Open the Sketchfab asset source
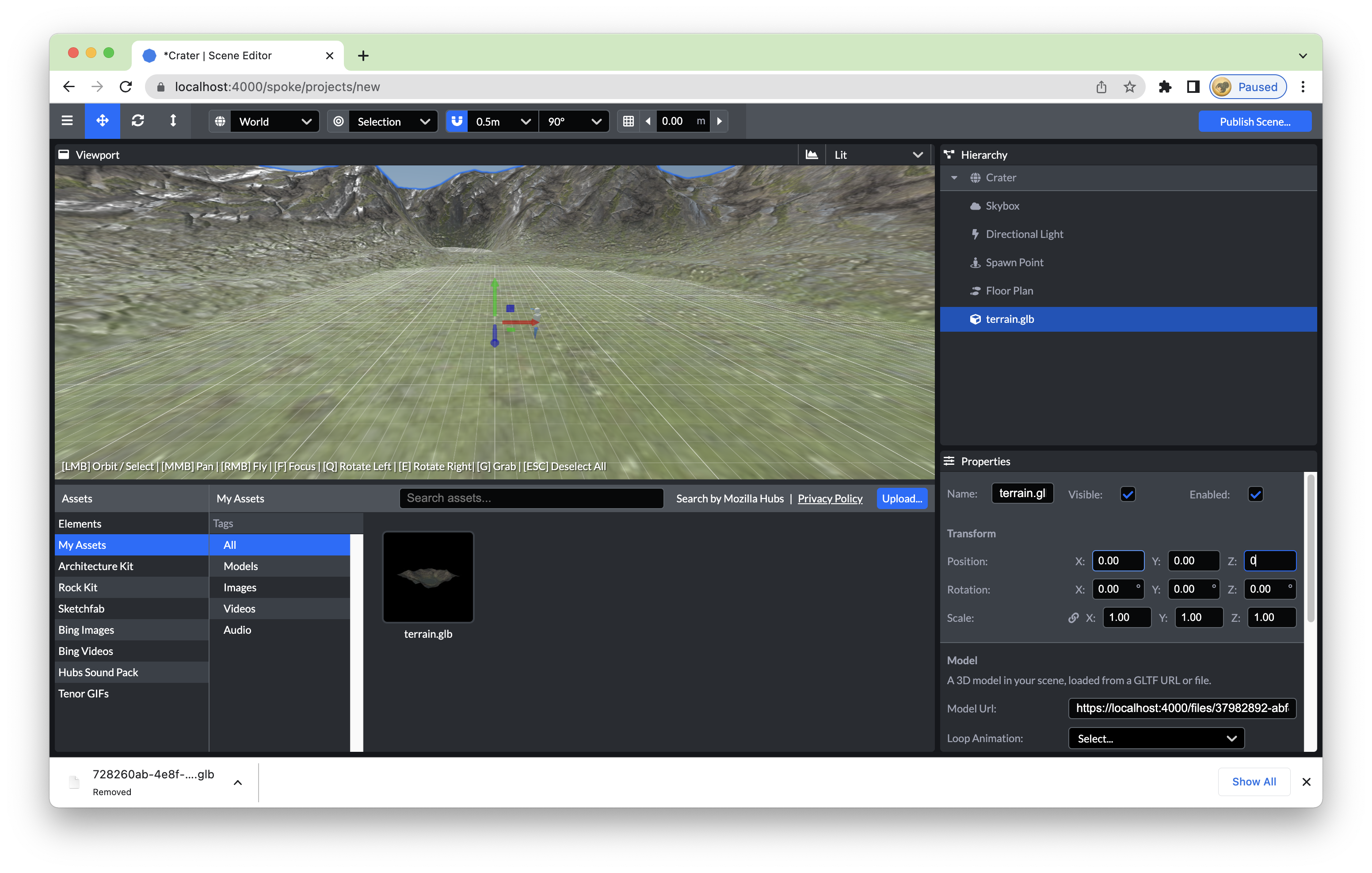The height and width of the screenshot is (873, 1372). pyautogui.click(x=132, y=609)
